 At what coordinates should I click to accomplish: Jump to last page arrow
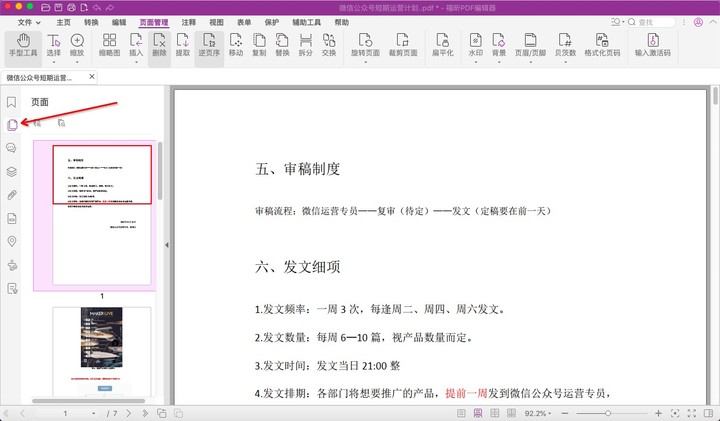tap(145, 413)
